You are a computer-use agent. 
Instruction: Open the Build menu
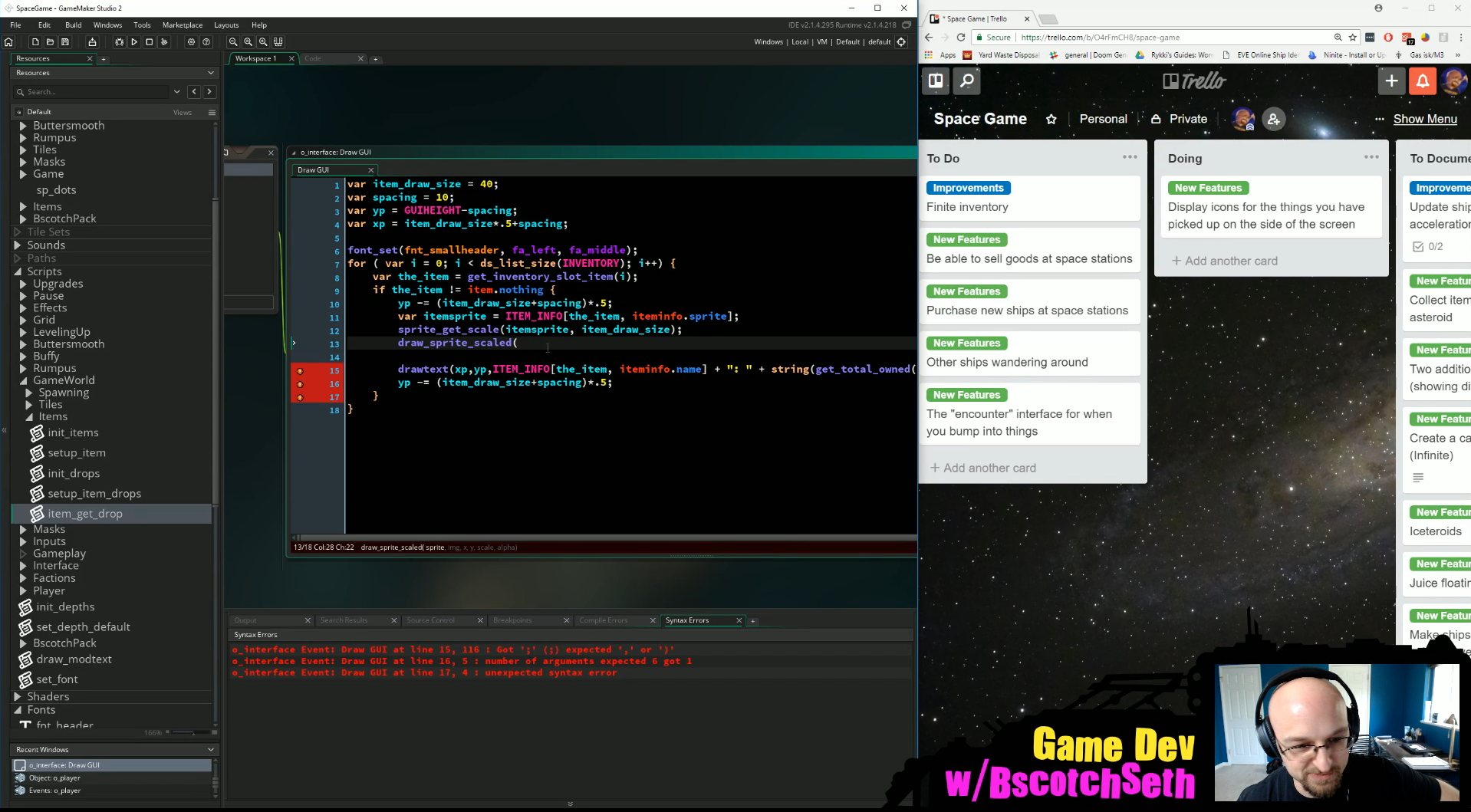pos(74,25)
